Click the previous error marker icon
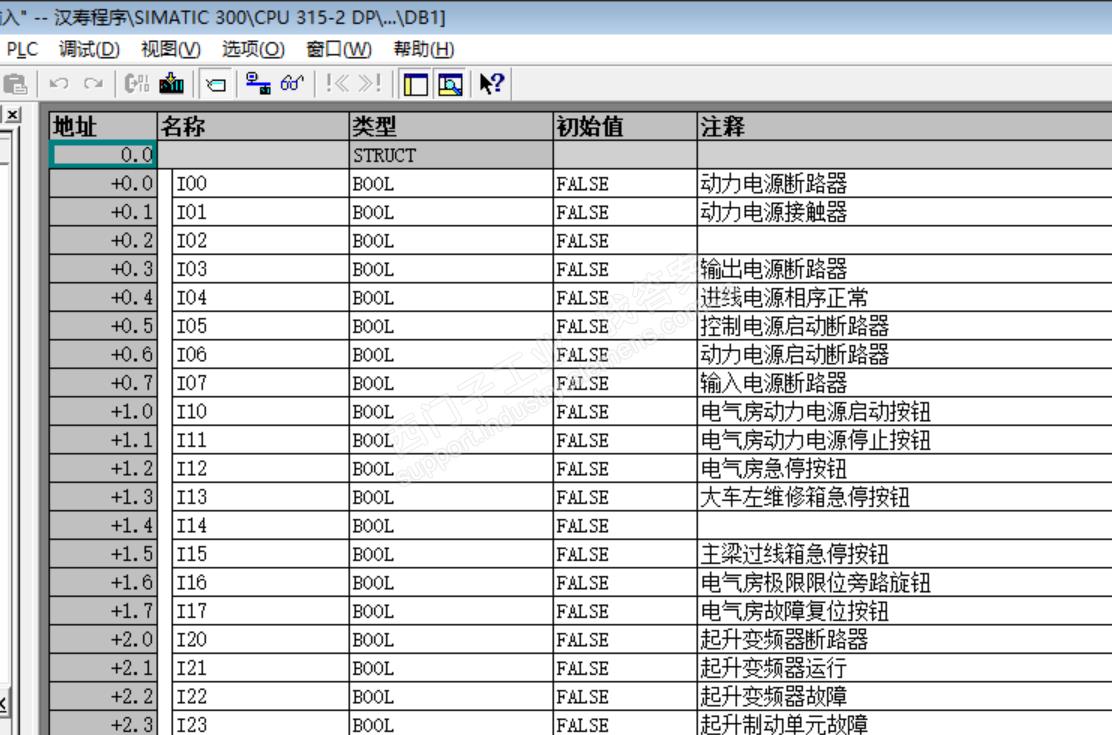1112x735 pixels. coord(337,84)
